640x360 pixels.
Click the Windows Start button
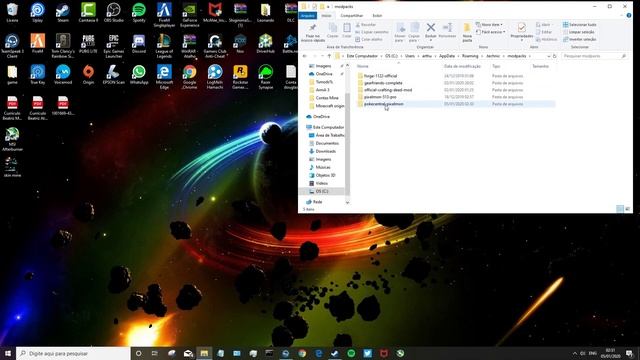coord(8,353)
